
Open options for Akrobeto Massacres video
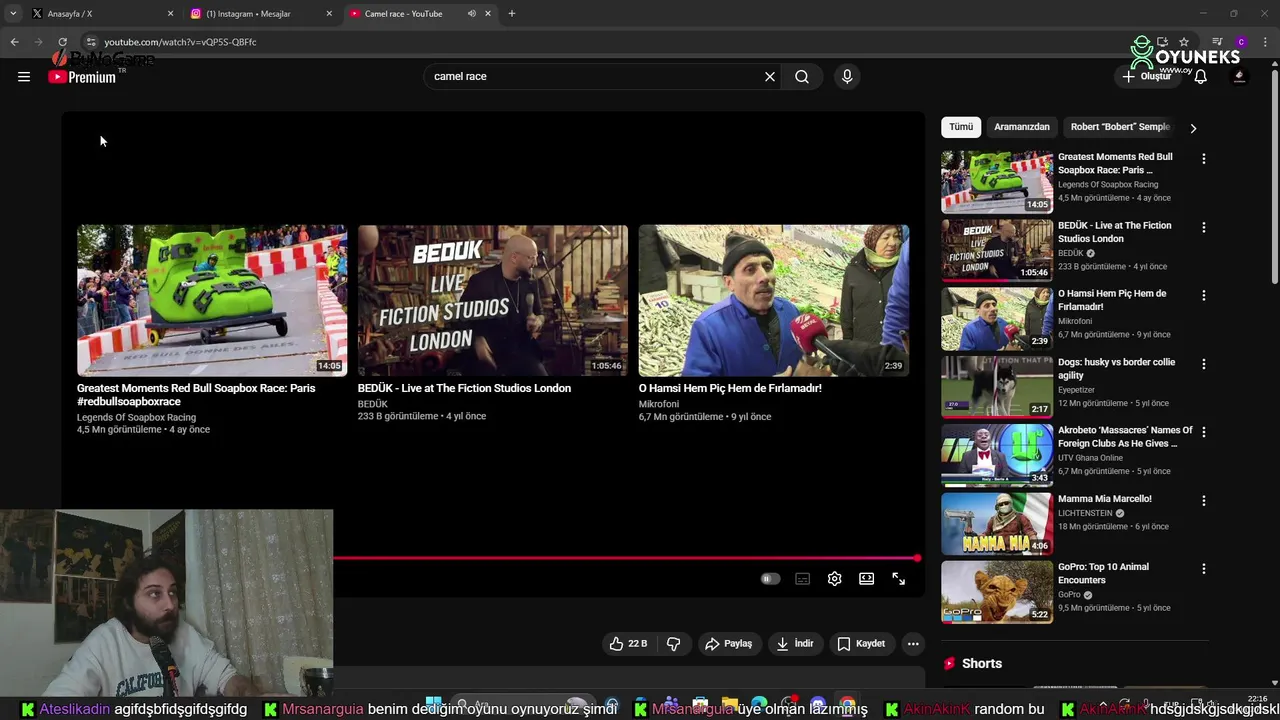point(1204,432)
